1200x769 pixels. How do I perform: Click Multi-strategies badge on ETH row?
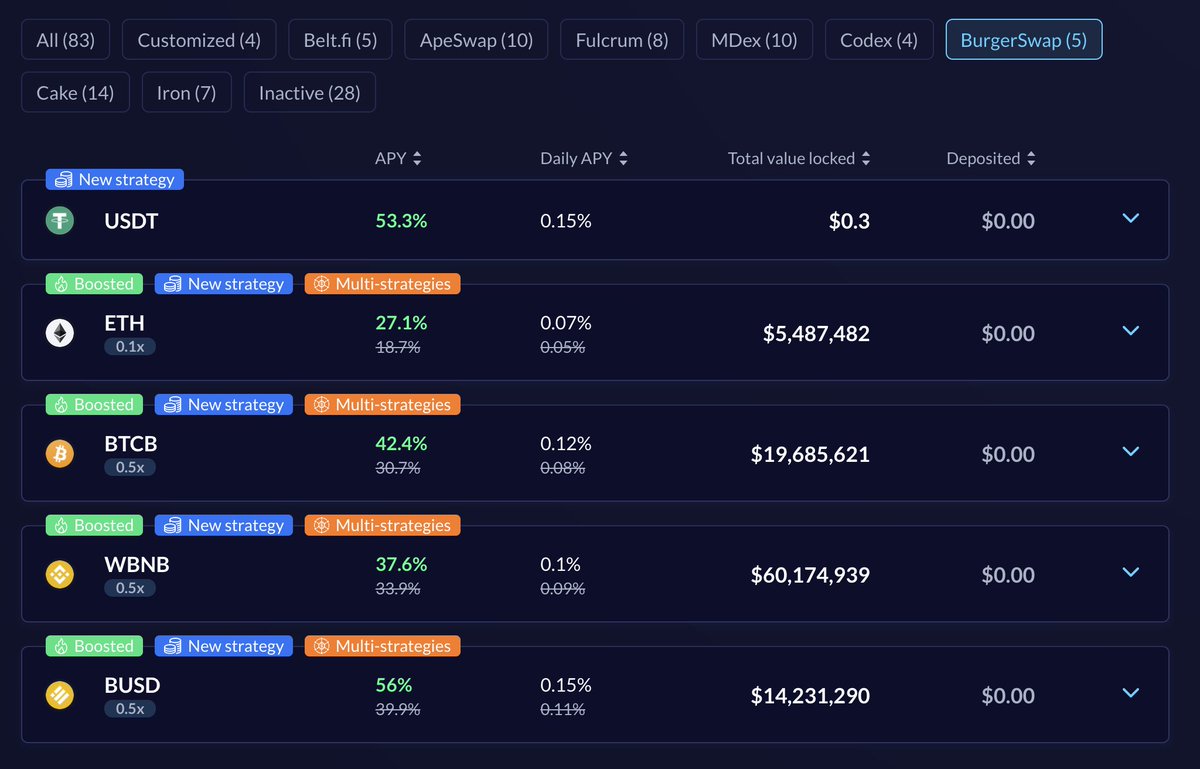(382, 284)
